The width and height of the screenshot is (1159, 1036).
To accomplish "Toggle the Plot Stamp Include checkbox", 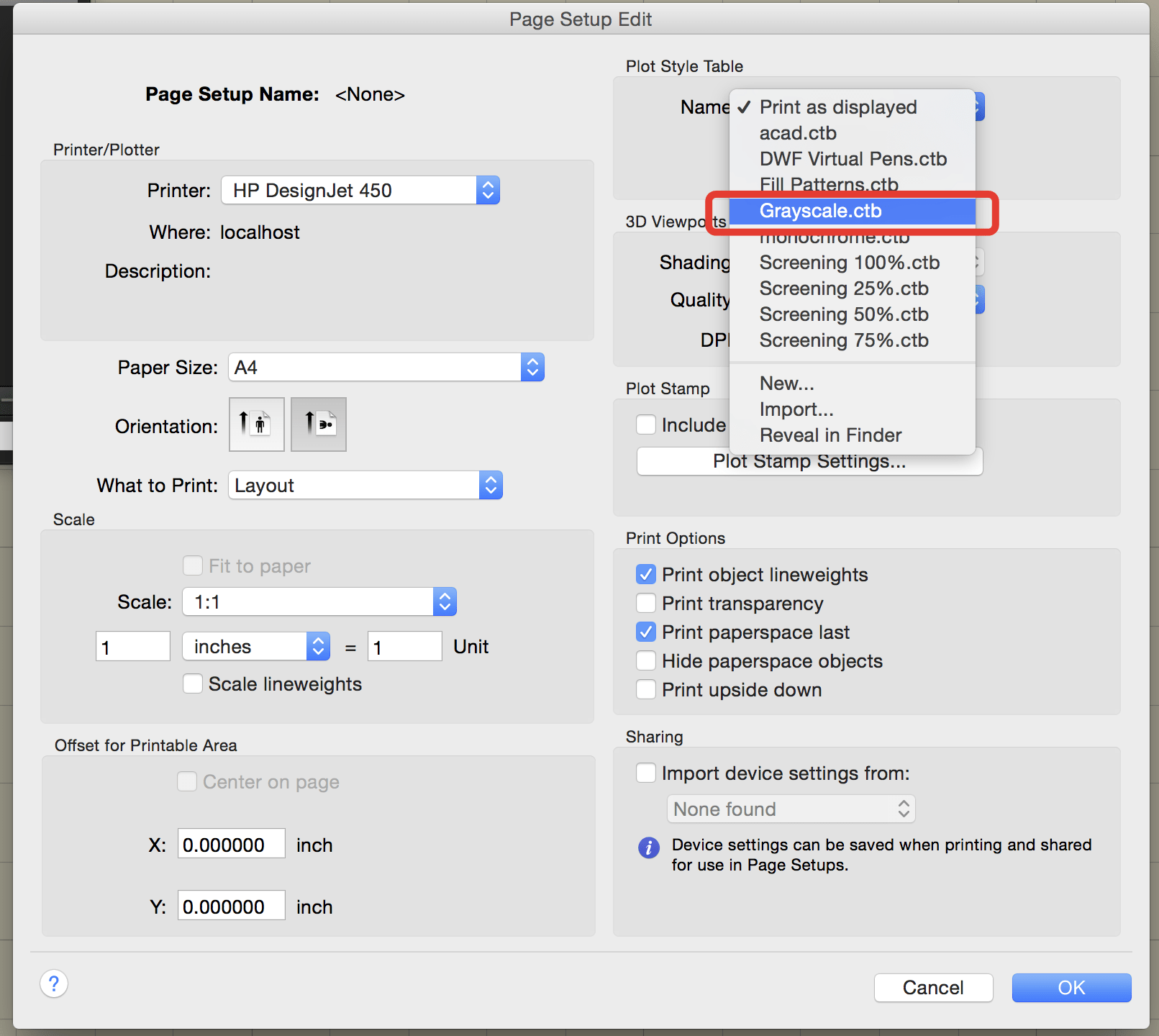I will pos(646,424).
